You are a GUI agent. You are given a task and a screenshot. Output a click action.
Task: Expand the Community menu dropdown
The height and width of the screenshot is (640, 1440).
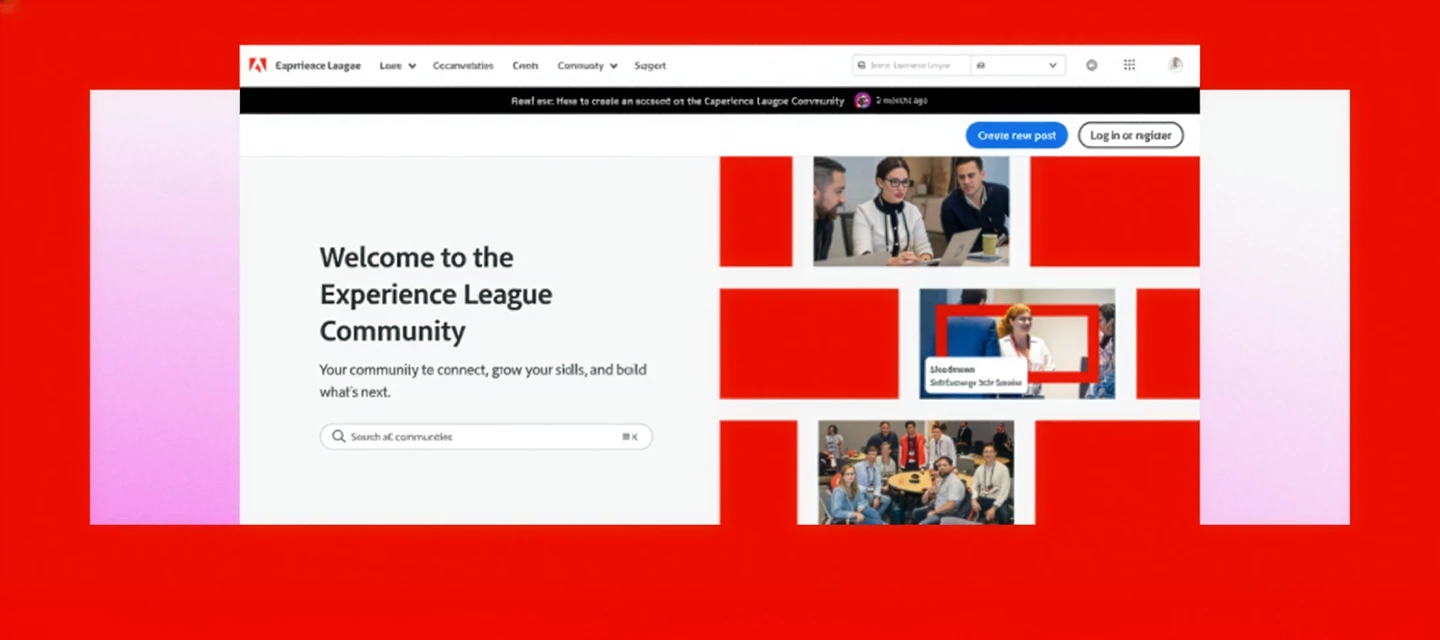click(x=587, y=66)
